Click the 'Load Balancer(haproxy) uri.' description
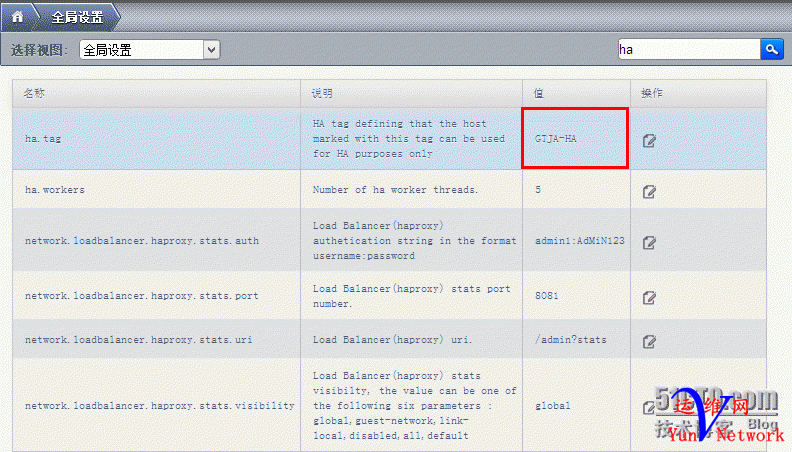The height and width of the screenshot is (452, 792). click(392, 340)
